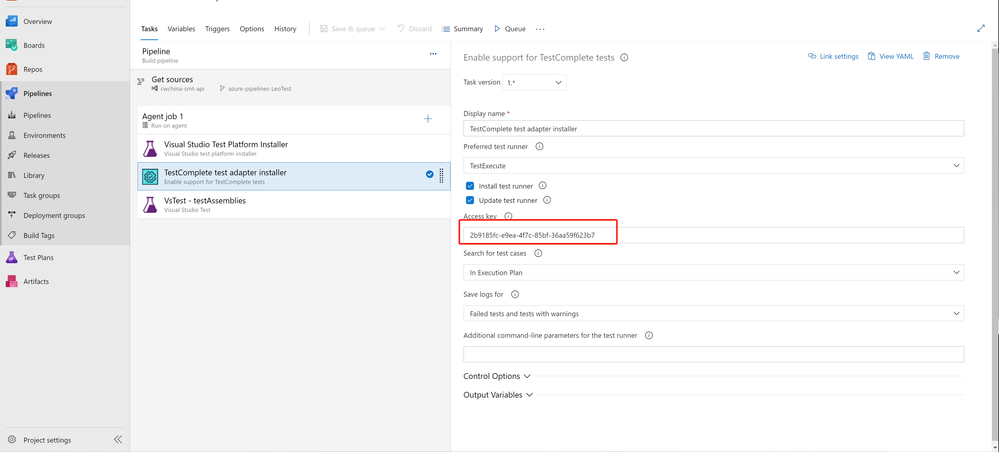
Task: Toggle Update test runner checkbox
Action: (x=470, y=200)
